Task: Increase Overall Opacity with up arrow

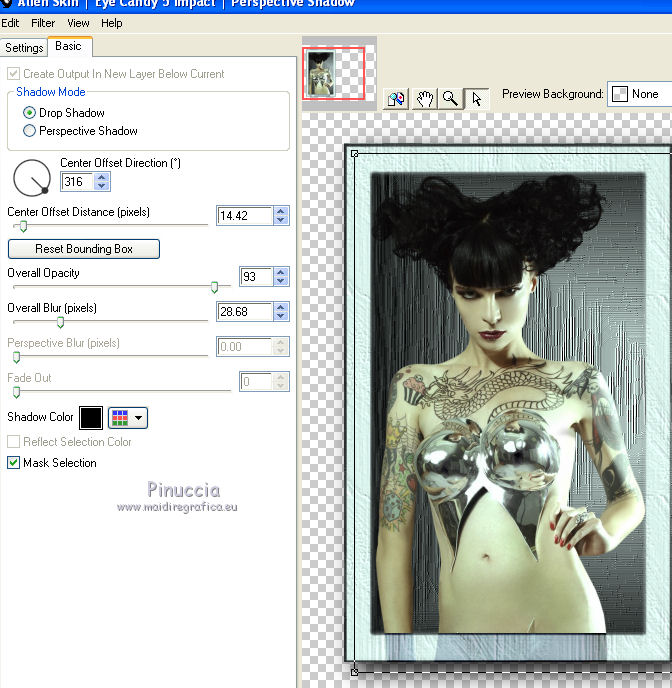Action: tap(281, 272)
